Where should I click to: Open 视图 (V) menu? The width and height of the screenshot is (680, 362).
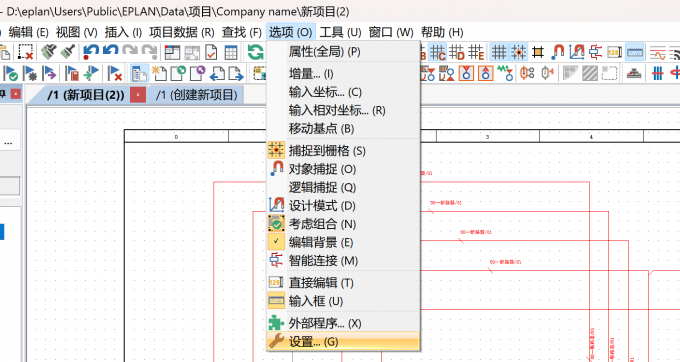pos(76,32)
